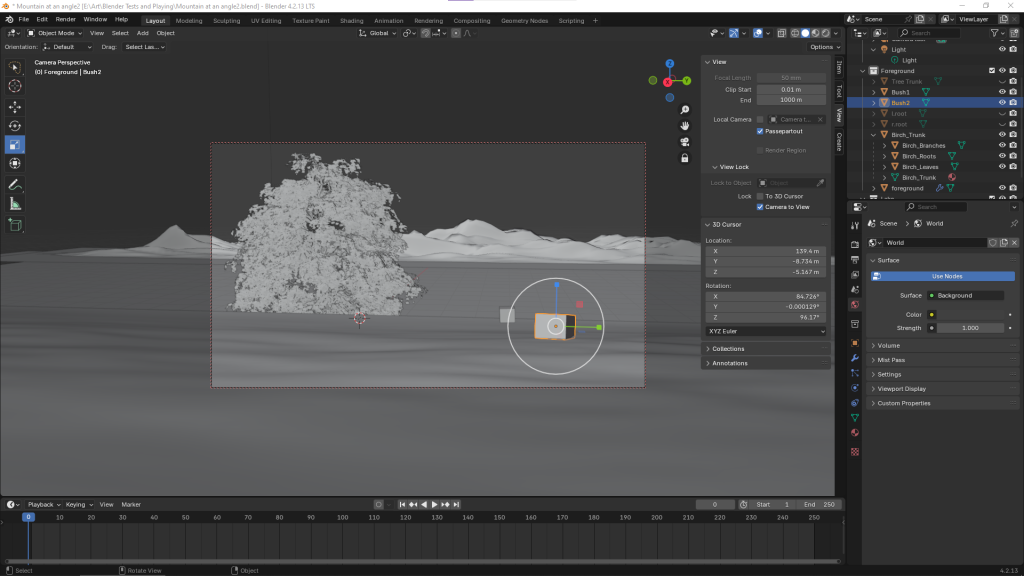Image resolution: width=1024 pixels, height=576 pixels.
Task: Select the Cursor tool
Action: tap(14, 86)
